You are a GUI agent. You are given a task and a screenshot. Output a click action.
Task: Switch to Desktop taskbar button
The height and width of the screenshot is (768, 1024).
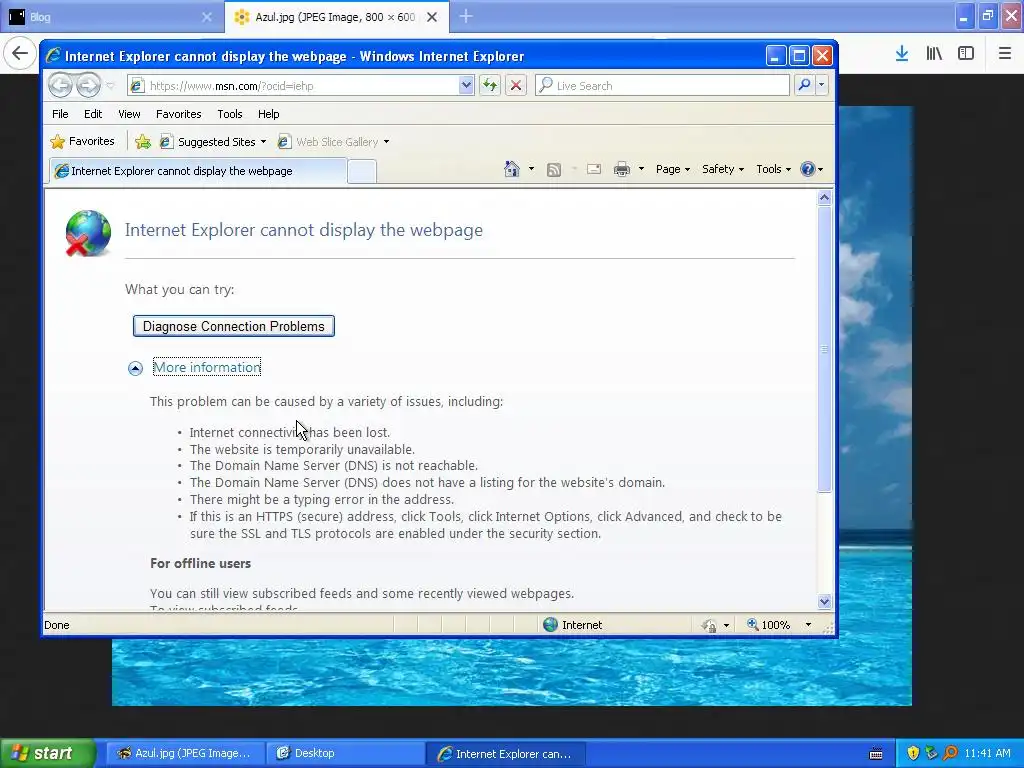coord(345,753)
